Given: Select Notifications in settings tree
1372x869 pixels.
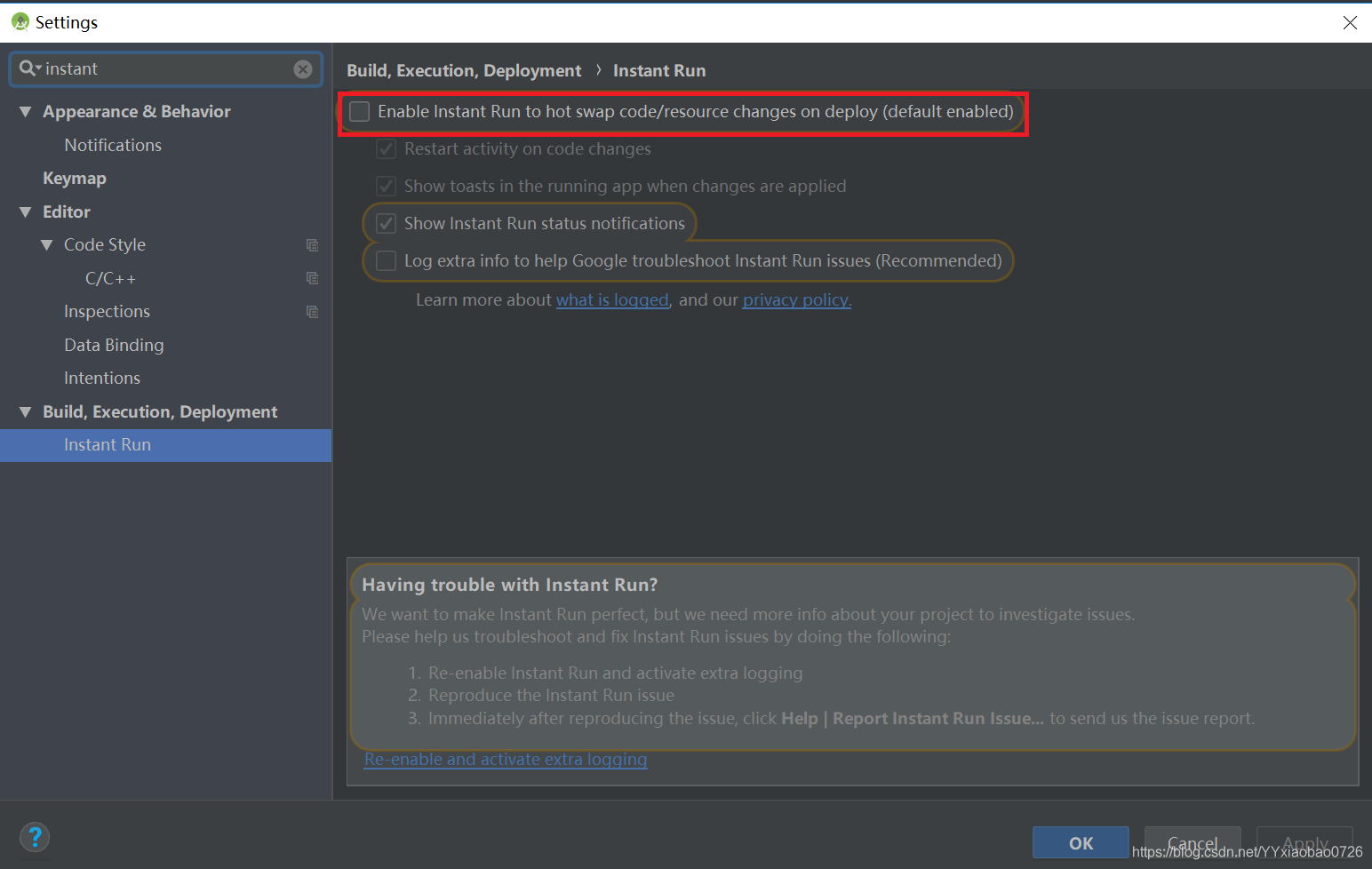Looking at the screenshot, I should 113,145.
